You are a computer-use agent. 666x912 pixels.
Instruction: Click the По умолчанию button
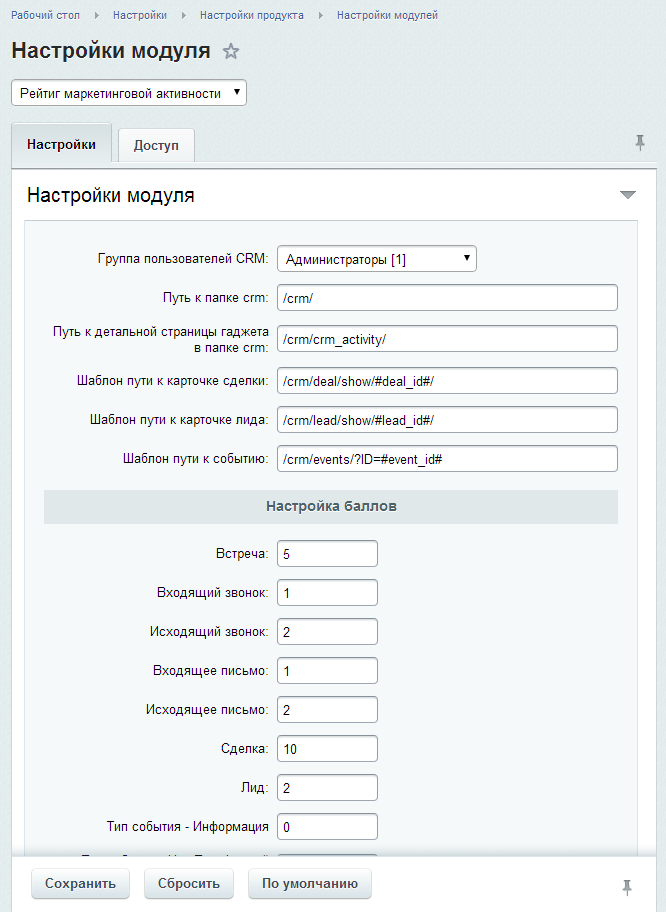click(310, 883)
